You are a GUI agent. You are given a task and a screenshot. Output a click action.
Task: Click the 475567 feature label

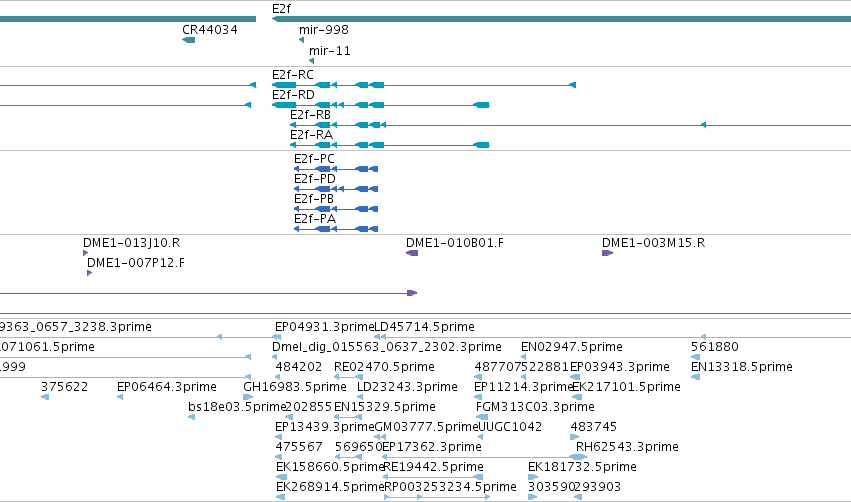coord(299,448)
